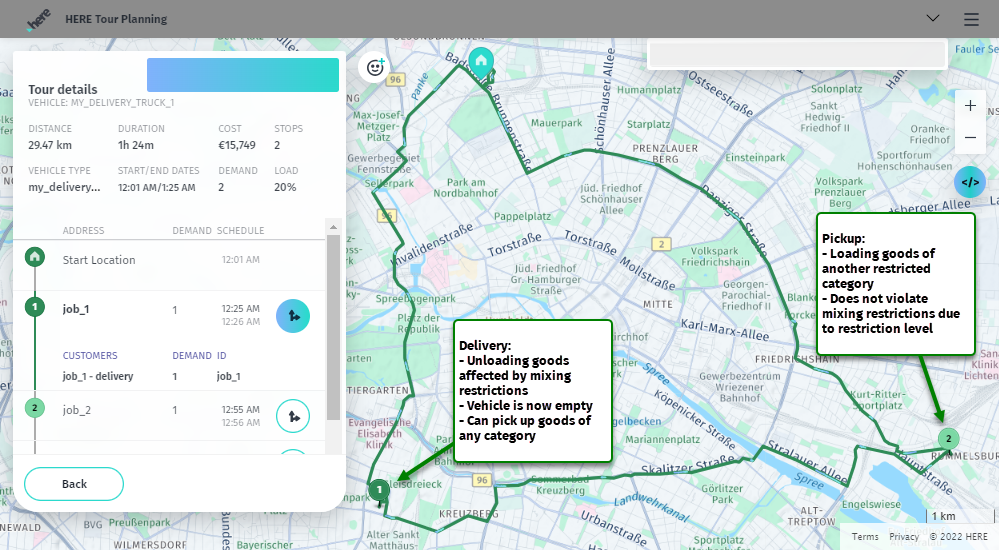Click the cost value €15,749

point(237,145)
